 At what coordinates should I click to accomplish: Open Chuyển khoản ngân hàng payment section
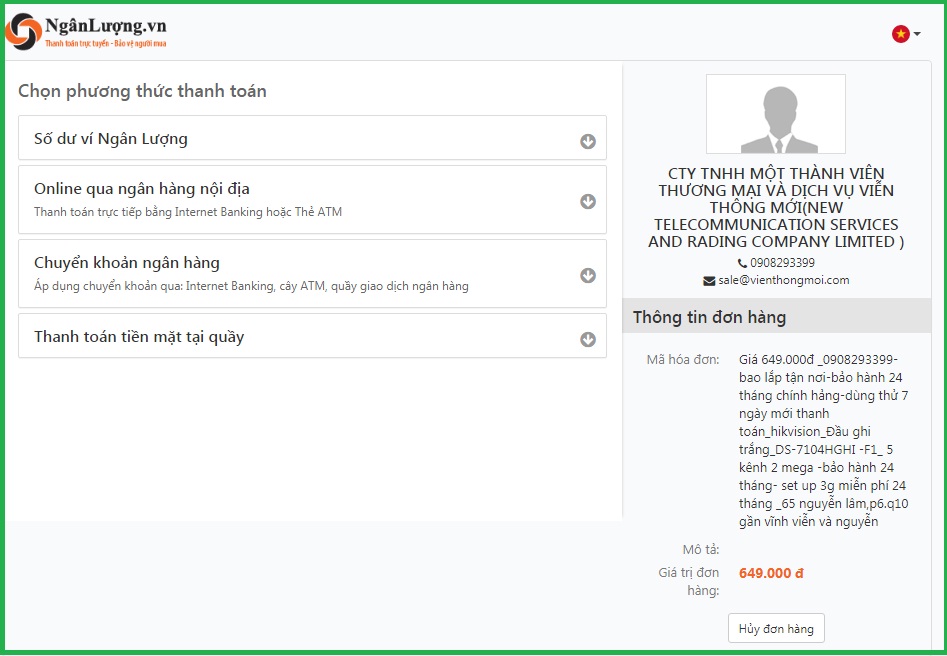click(127, 263)
